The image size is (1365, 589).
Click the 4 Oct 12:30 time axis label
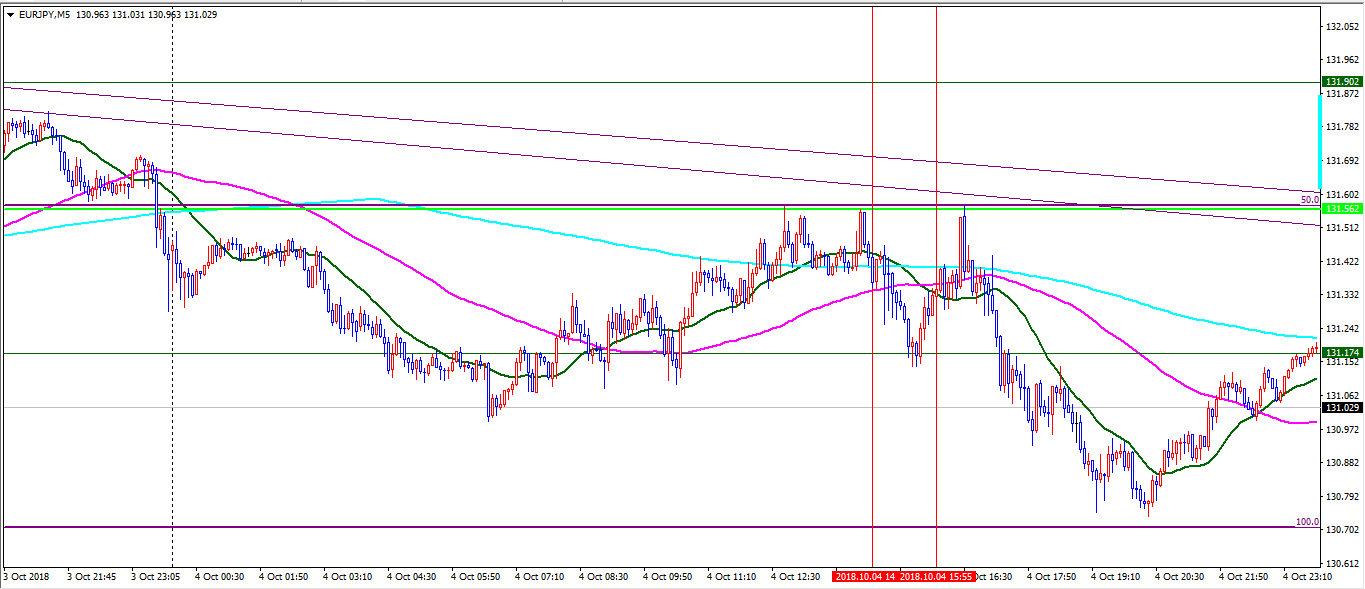796,577
